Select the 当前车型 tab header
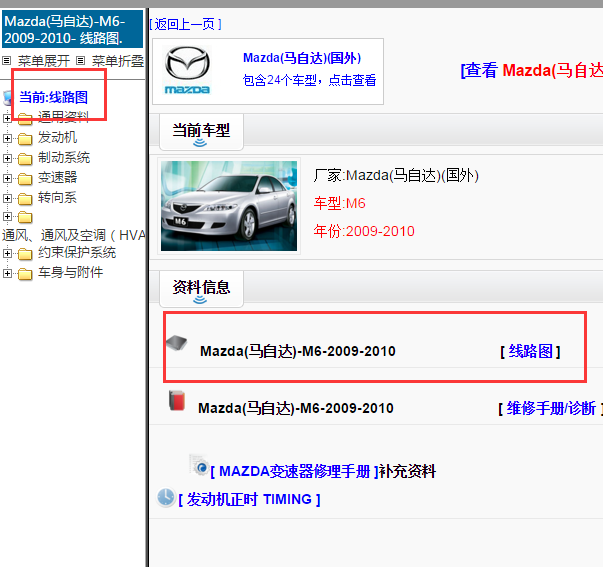The image size is (603, 567). pos(201,131)
